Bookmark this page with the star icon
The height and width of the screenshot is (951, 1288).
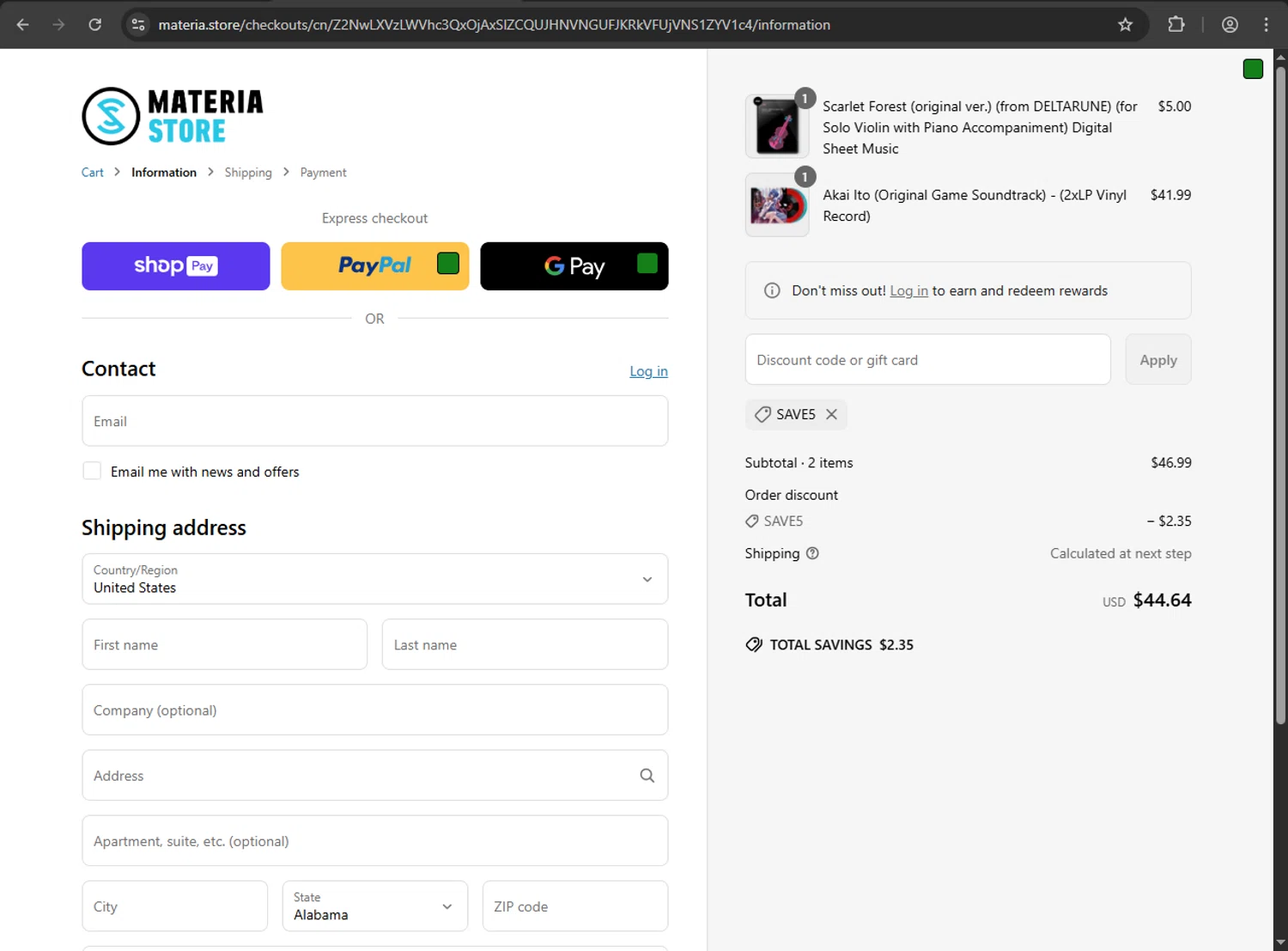coord(1125,25)
